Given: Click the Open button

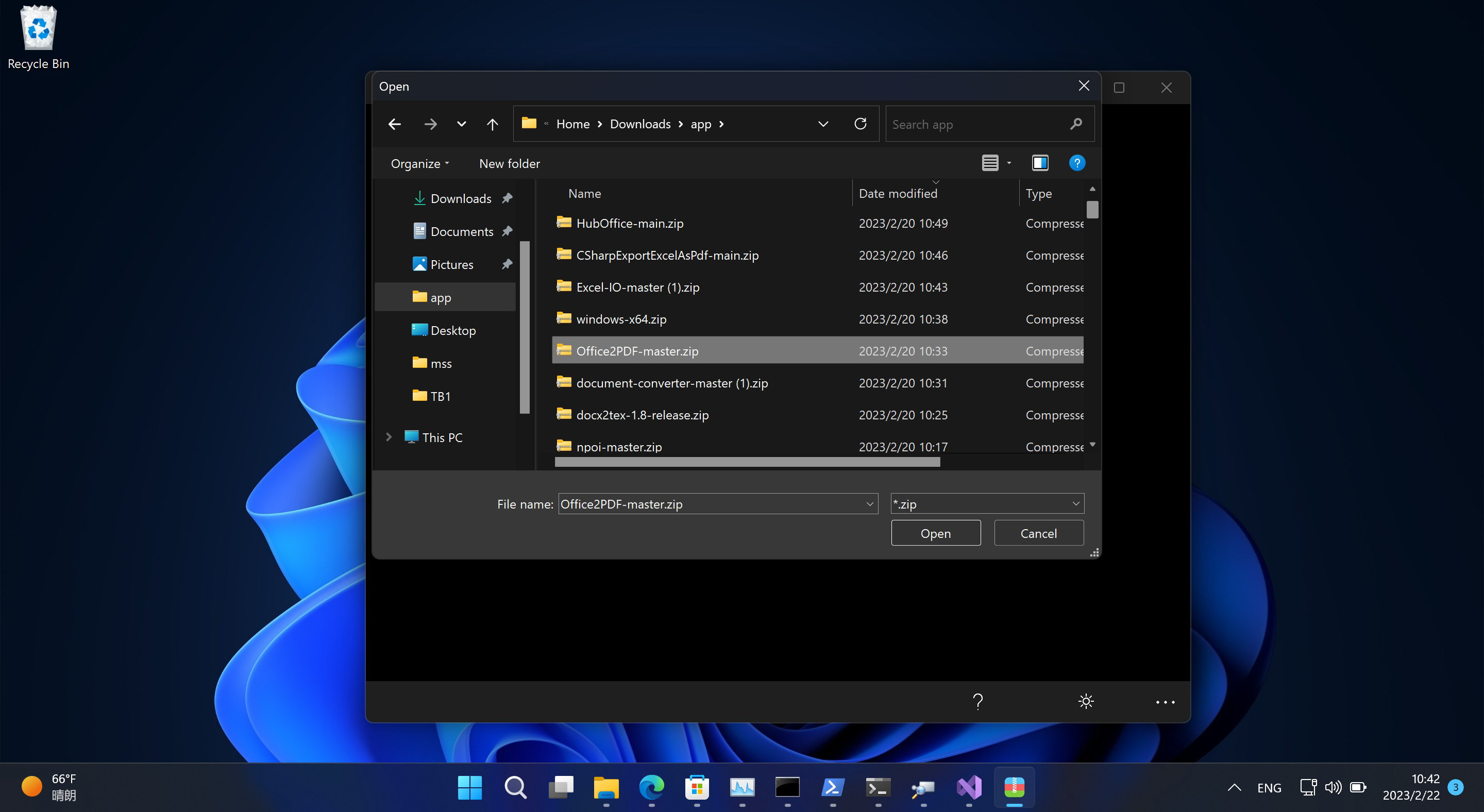Looking at the screenshot, I should (936, 533).
